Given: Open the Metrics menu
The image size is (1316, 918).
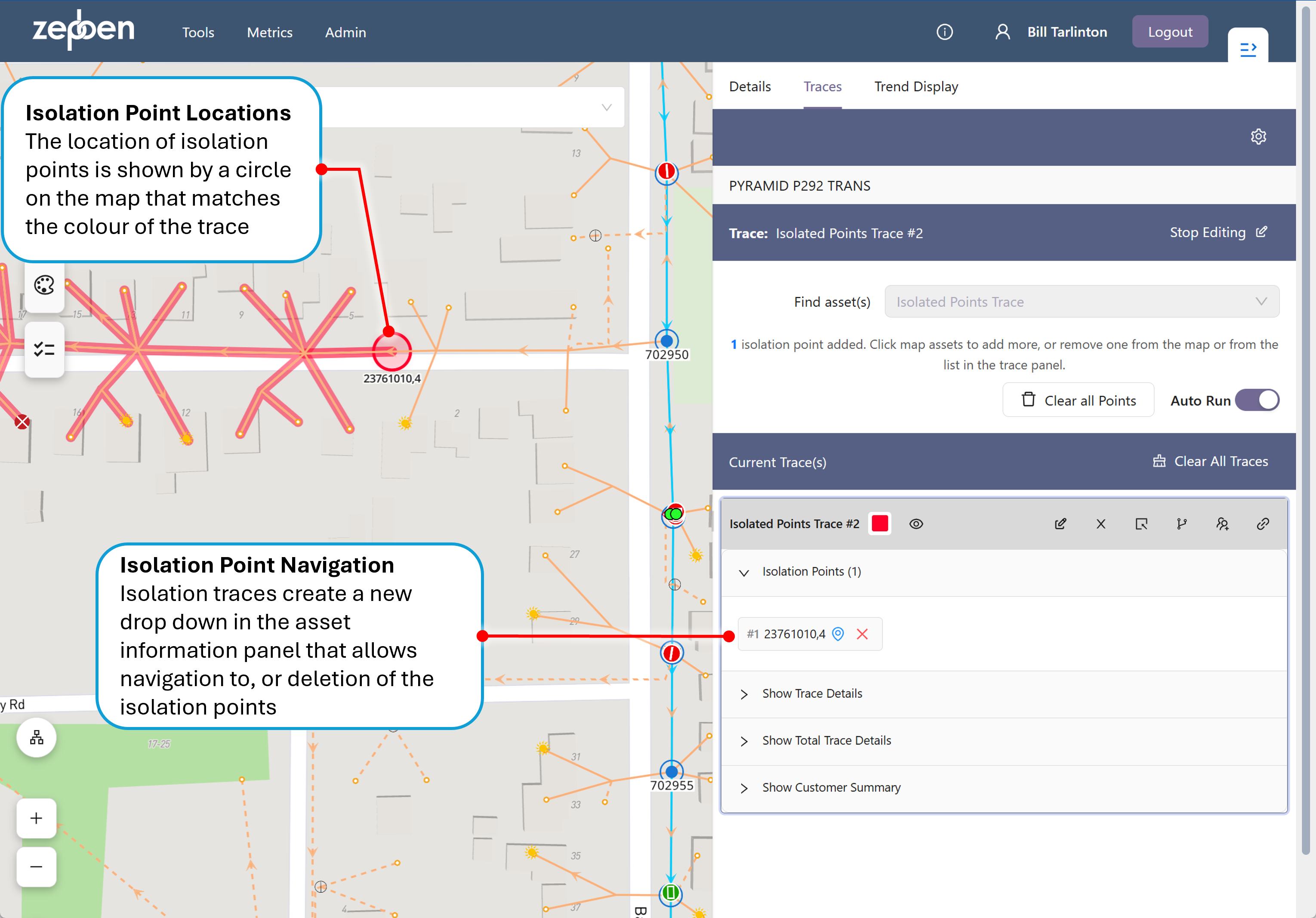Looking at the screenshot, I should pyautogui.click(x=269, y=33).
